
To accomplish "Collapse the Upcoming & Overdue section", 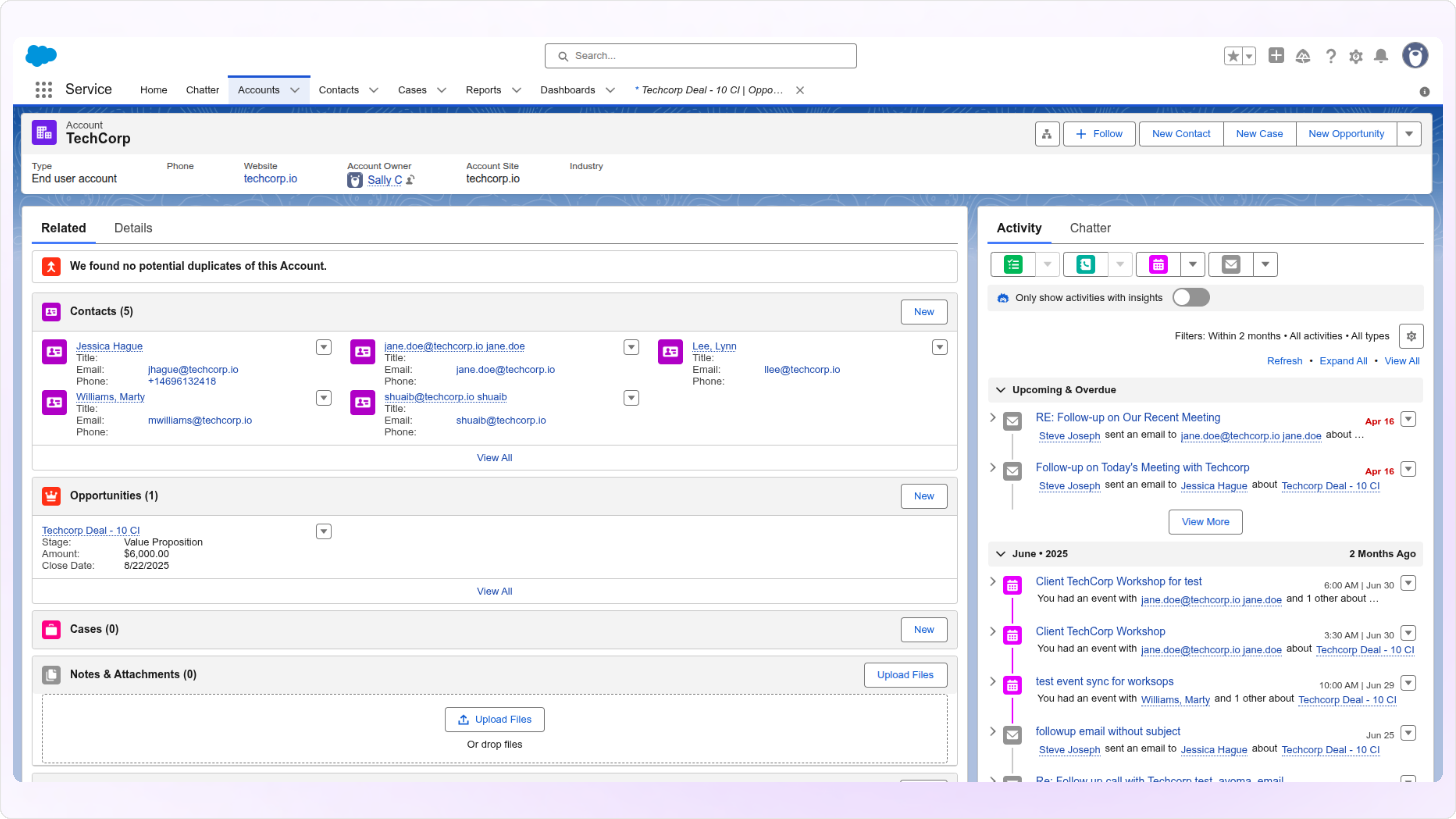I will click(1000, 390).
